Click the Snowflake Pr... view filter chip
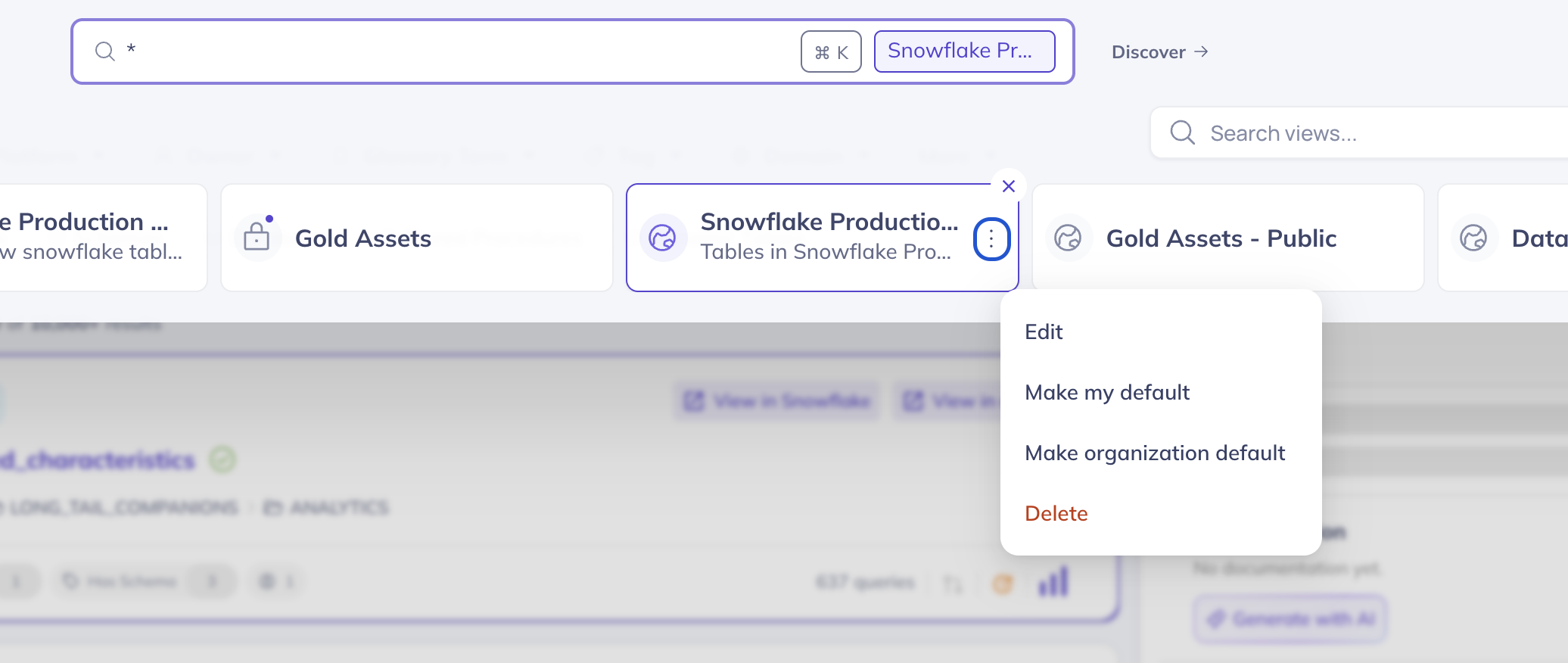Screen dimensions: 1568x663 click(964, 51)
